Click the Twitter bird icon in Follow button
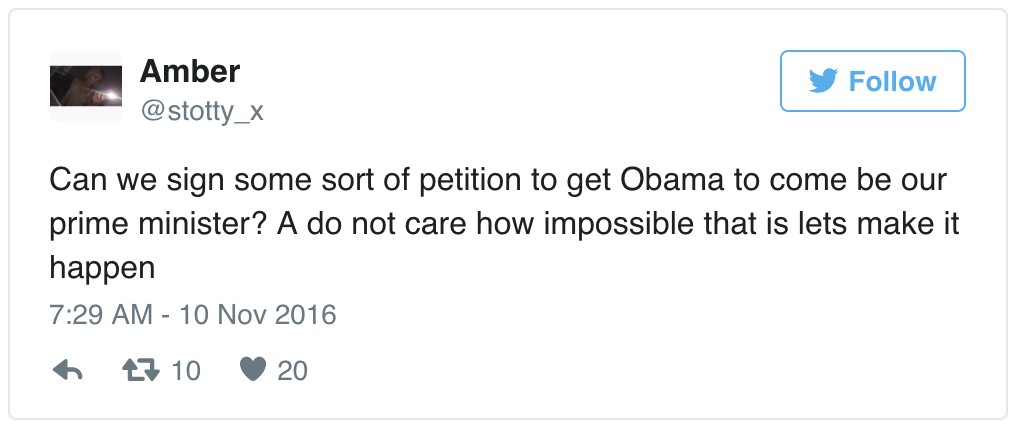The height and width of the screenshot is (430, 1012). coord(822,81)
